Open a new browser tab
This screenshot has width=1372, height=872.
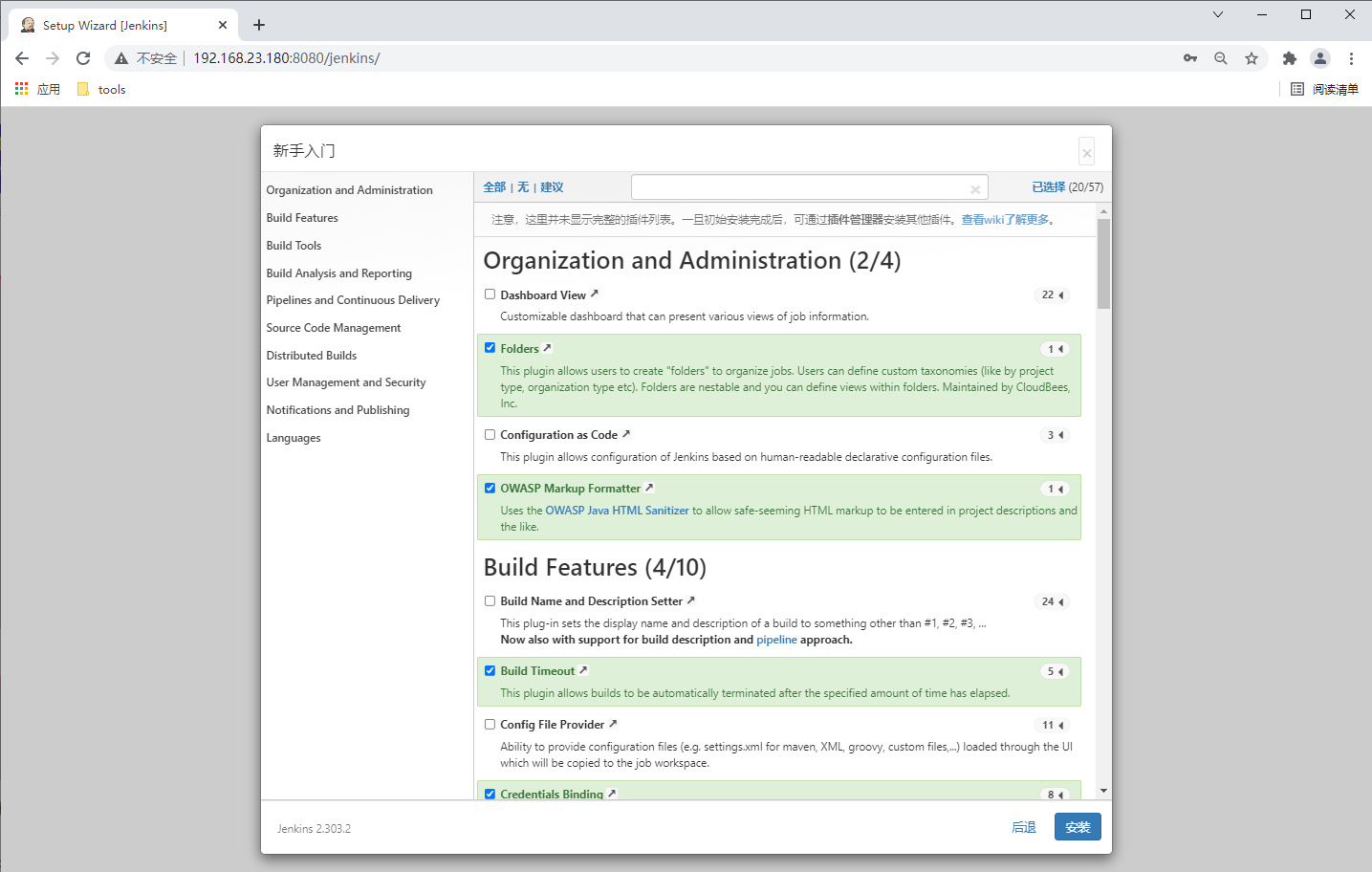(259, 25)
